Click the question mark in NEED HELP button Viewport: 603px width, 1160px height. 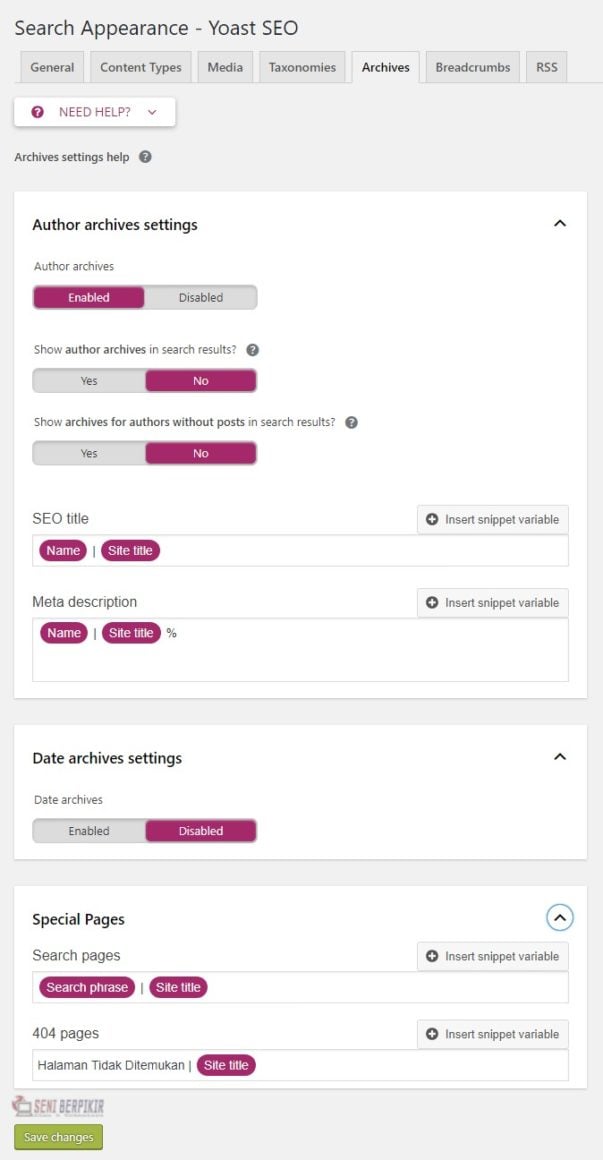click(x=38, y=112)
